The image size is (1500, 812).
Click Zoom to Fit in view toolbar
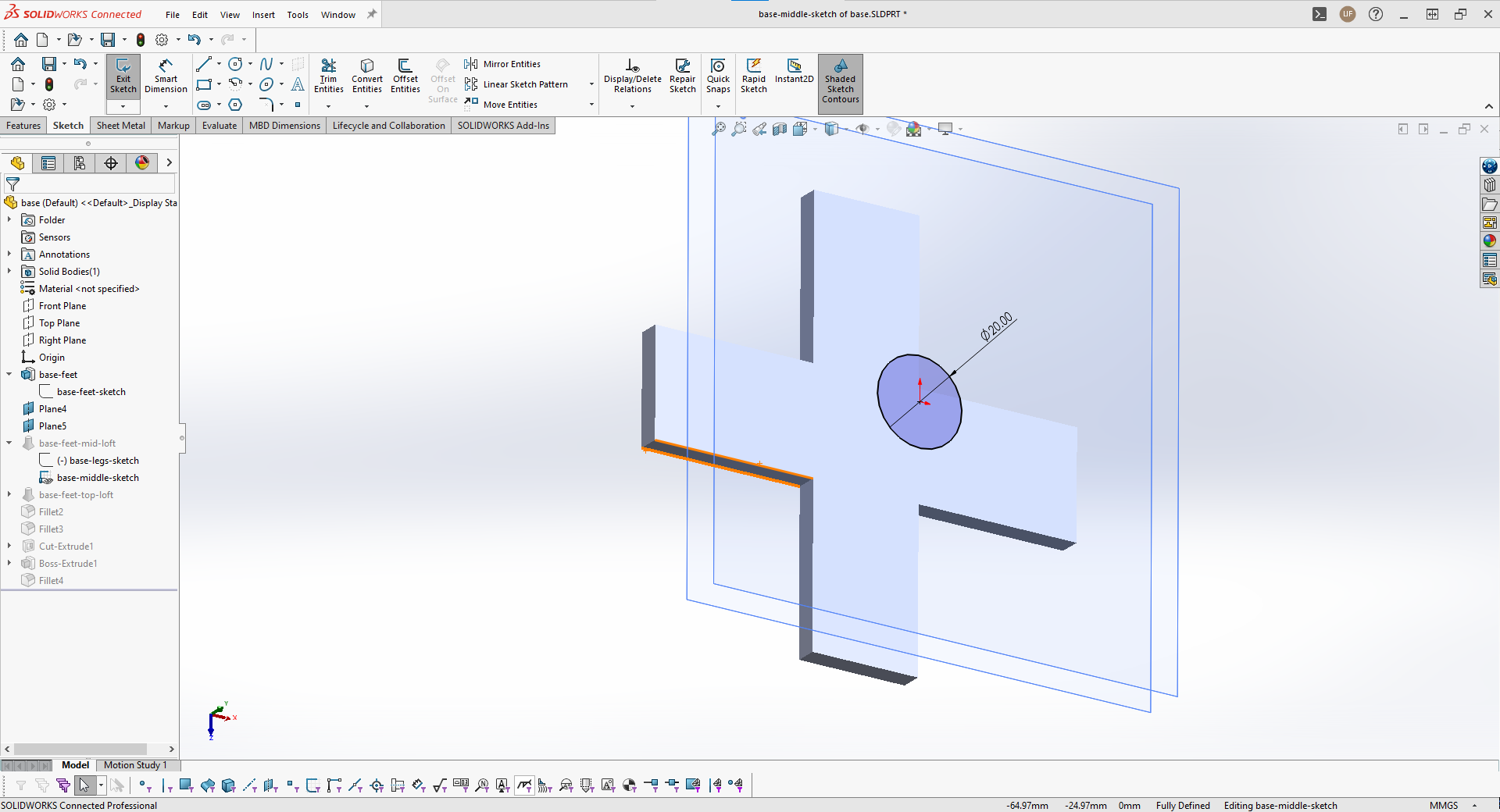719,129
